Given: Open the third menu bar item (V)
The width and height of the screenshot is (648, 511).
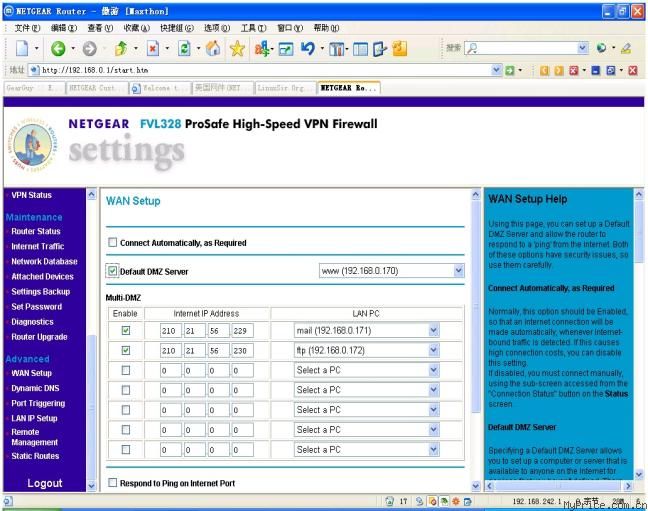Looking at the screenshot, I should 100,28.
